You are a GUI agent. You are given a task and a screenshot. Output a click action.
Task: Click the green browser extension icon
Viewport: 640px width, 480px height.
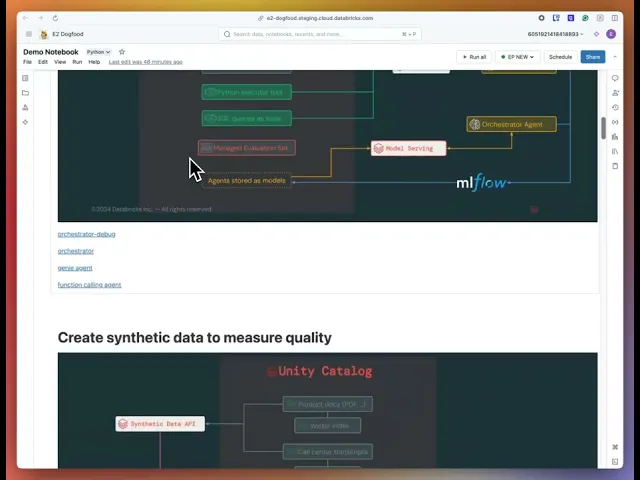point(585,18)
